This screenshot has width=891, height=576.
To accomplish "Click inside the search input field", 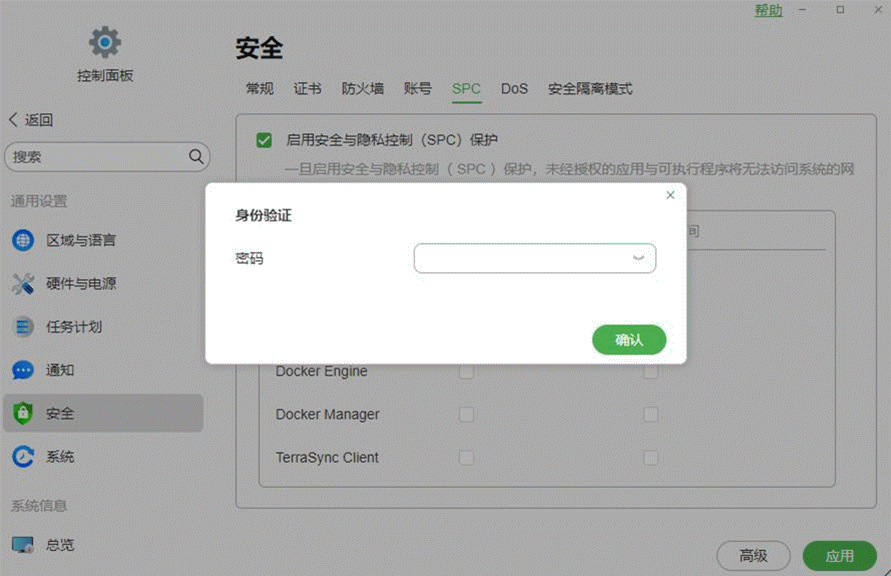I will tap(100, 156).
